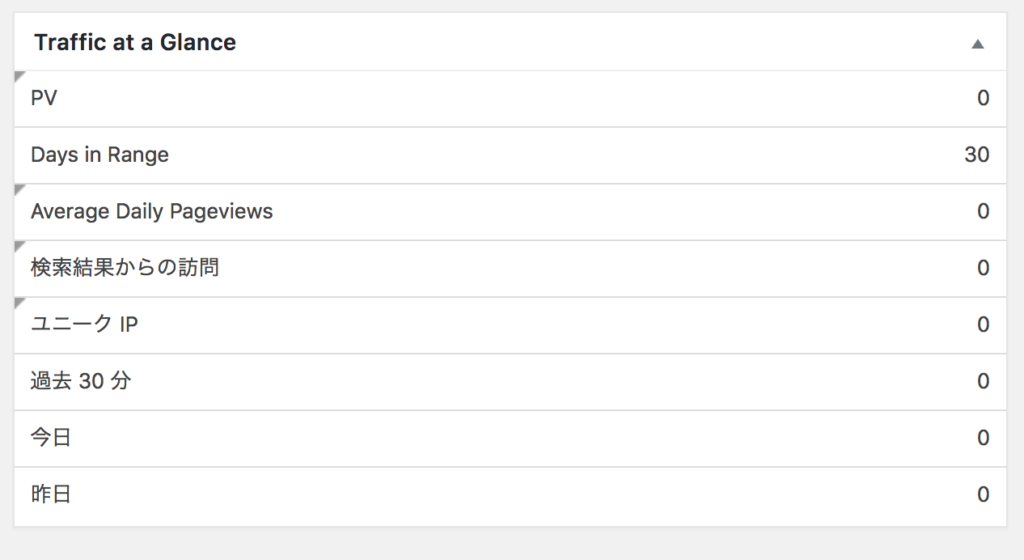
Task: Click the ユニーク IP label
Action: (84, 325)
